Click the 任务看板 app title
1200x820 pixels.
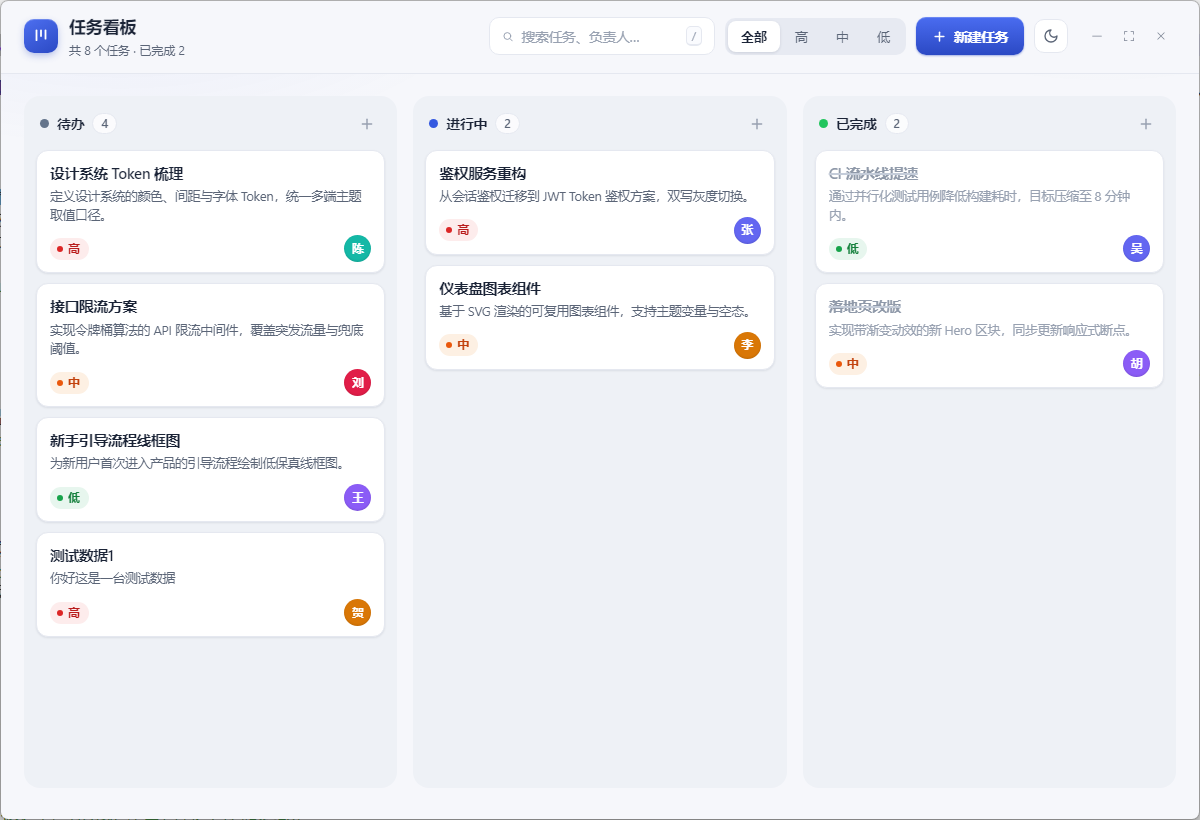click(x=103, y=27)
